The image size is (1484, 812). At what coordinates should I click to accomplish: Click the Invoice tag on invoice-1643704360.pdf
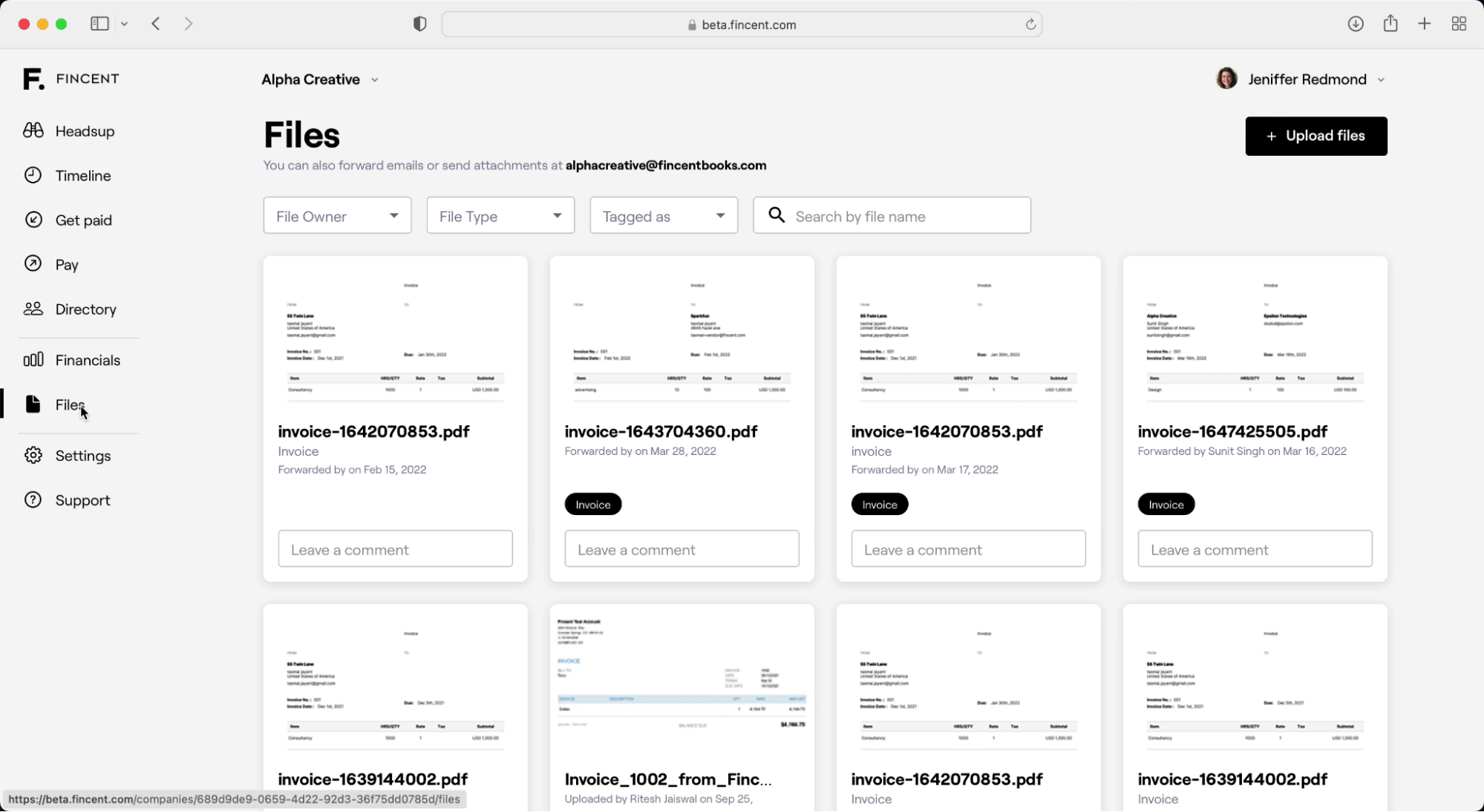592,505
